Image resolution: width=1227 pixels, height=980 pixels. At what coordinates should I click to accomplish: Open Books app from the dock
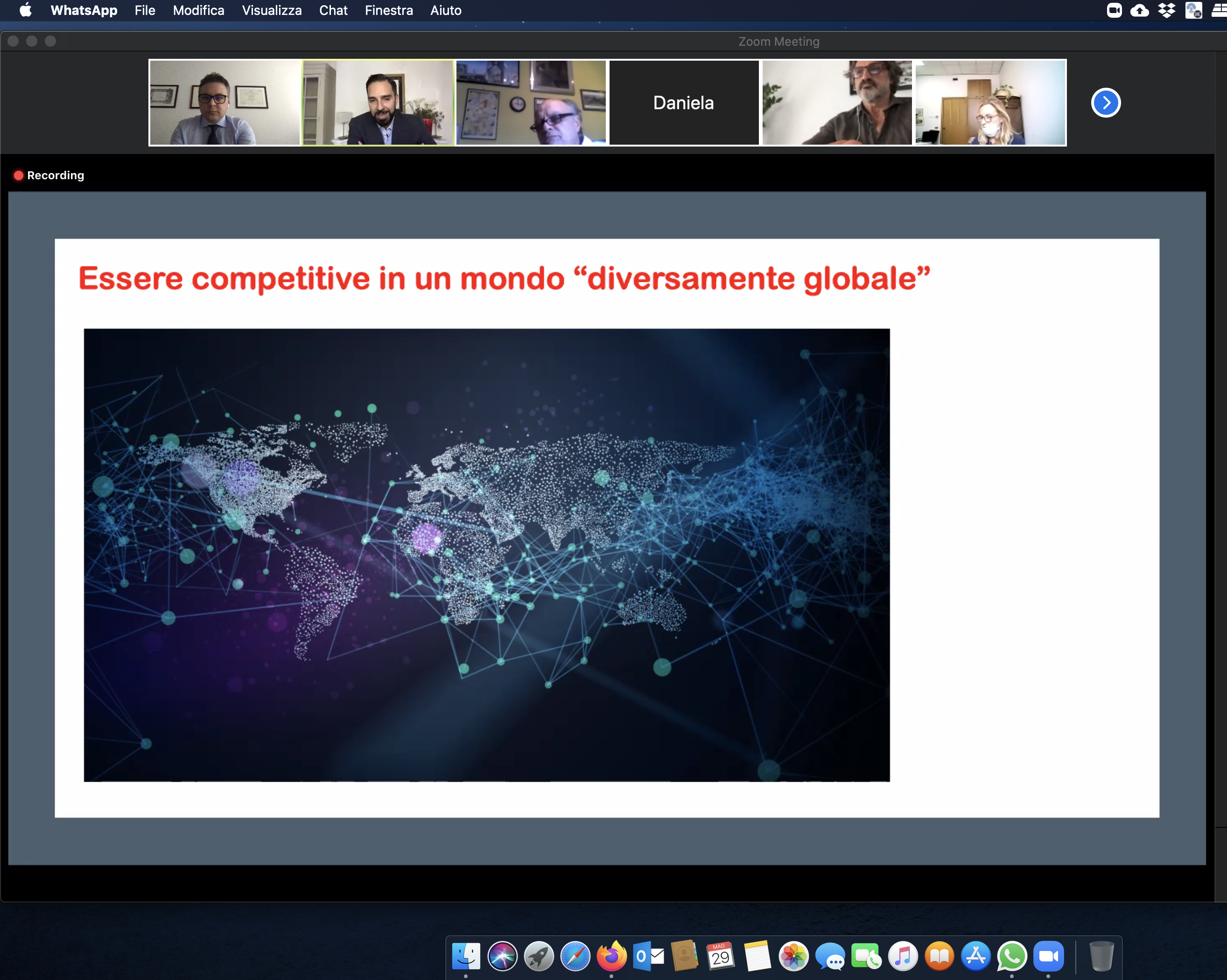pyautogui.click(x=939, y=956)
